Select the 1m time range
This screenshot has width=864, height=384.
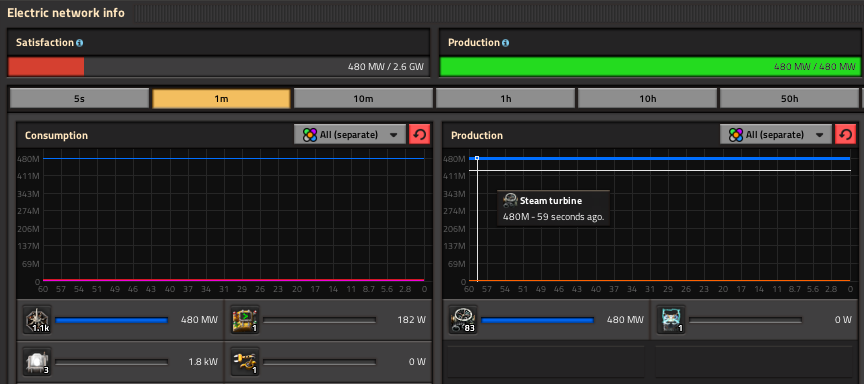click(x=221, y=99)
